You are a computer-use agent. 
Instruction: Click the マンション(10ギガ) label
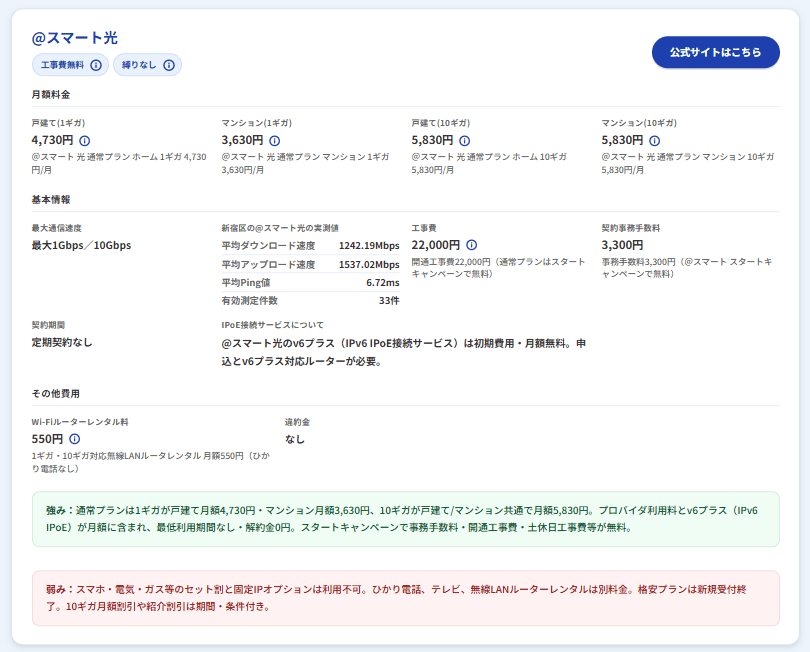click(639, 123)
